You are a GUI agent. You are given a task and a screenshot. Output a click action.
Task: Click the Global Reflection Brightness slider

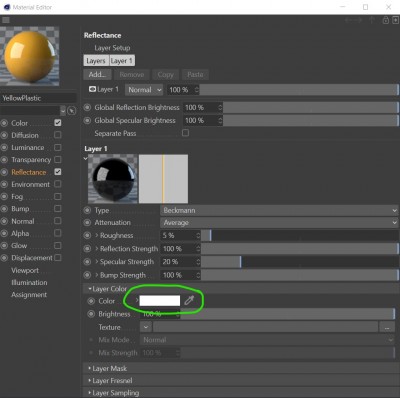click(311, 107)
